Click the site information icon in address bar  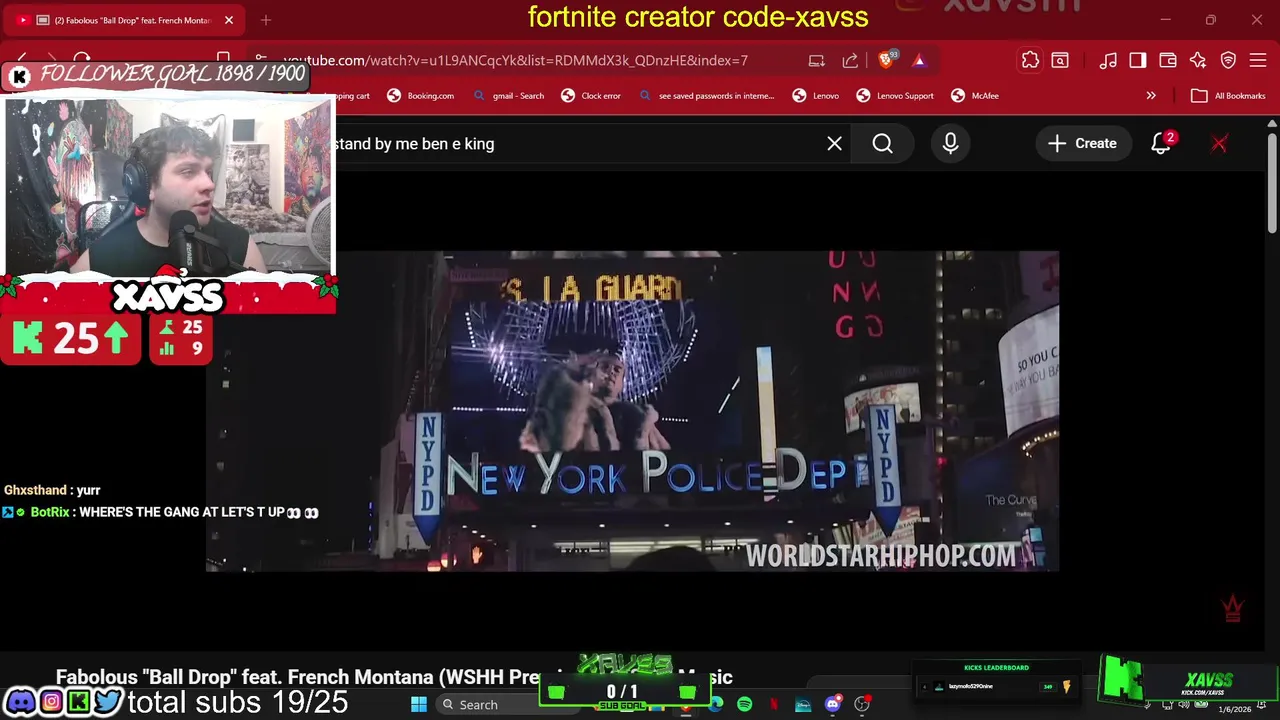click(x=260, y=60)
